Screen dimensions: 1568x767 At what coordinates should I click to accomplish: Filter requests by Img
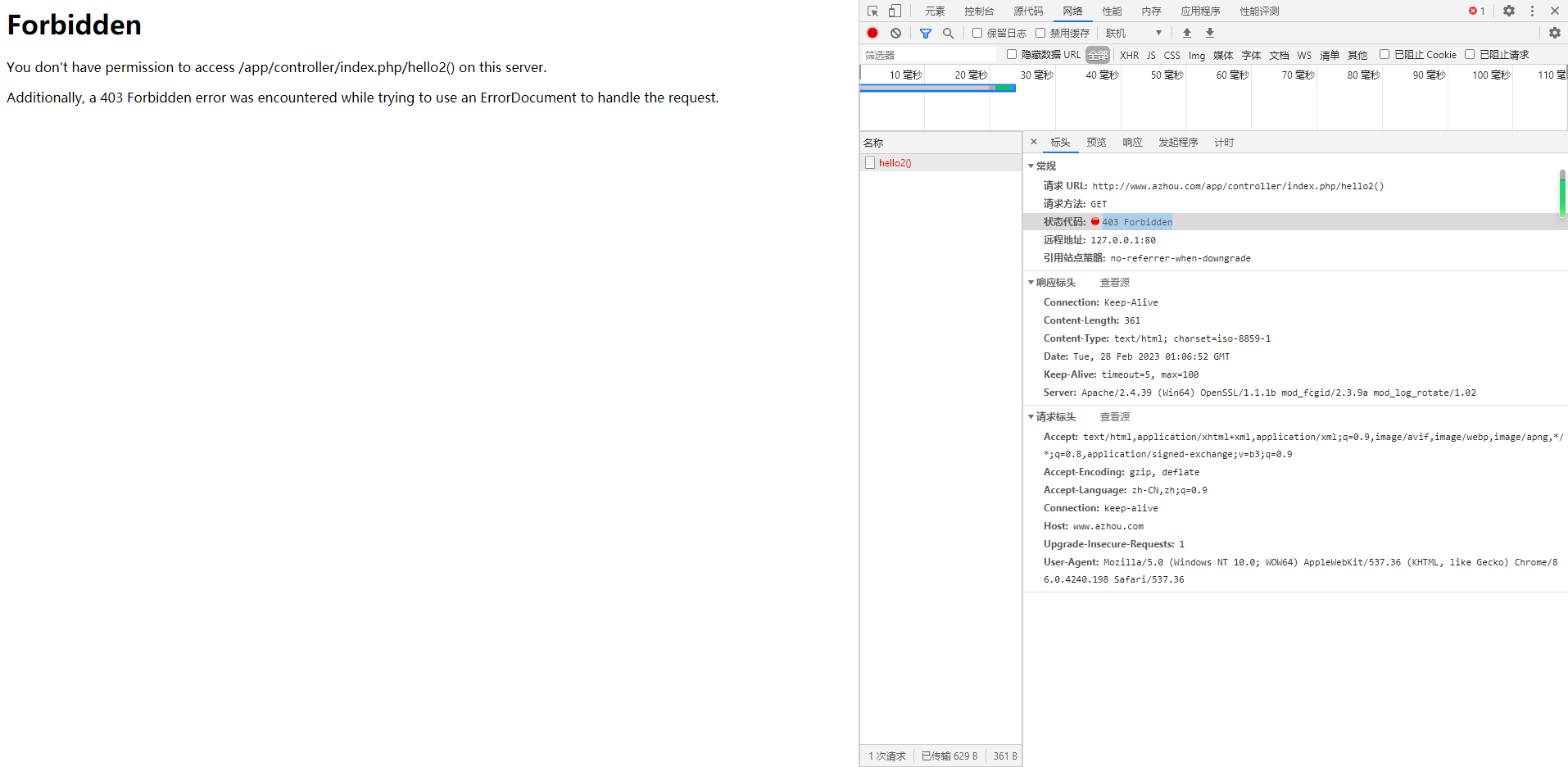point(1197,55)
